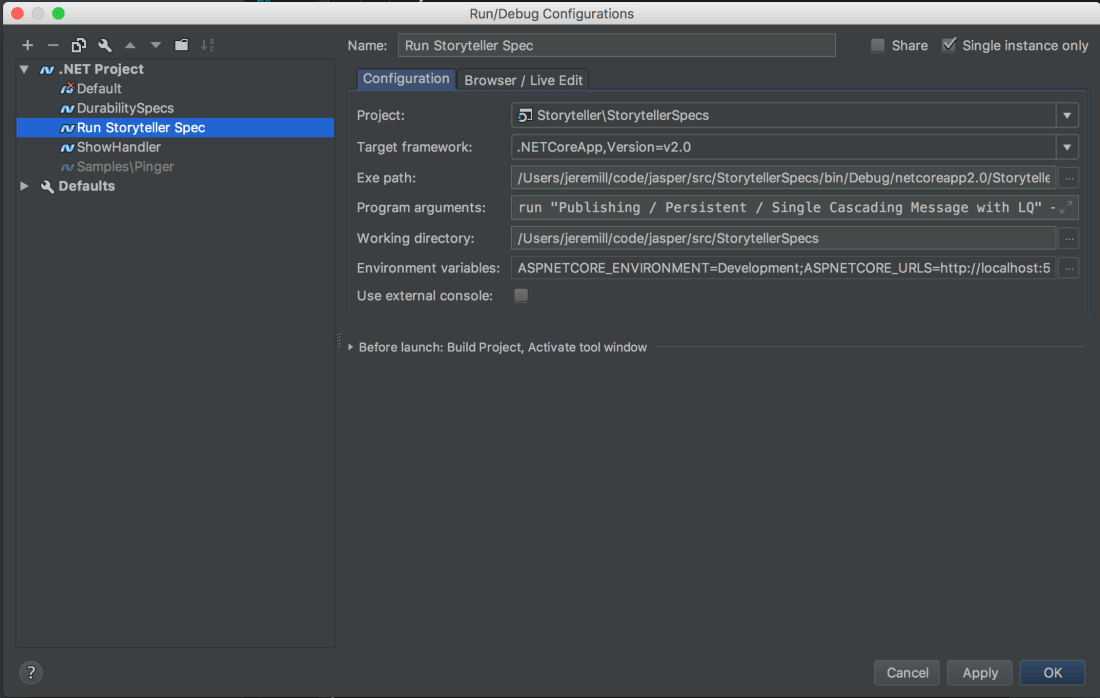
Task: Click the copy configuration icon
Action: (79, 45)
